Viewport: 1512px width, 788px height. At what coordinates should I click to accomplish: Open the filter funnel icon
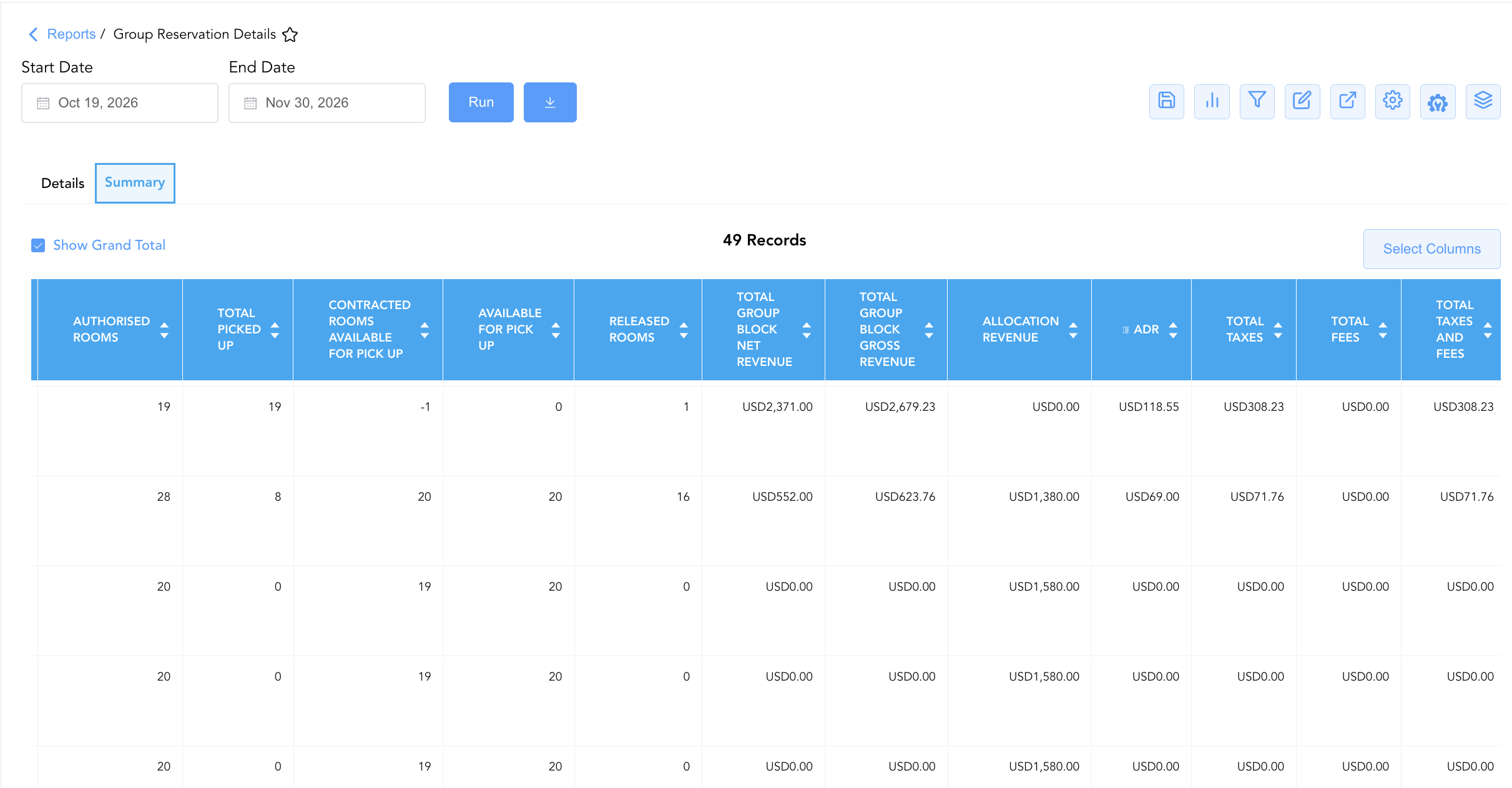pos(1257,101)
